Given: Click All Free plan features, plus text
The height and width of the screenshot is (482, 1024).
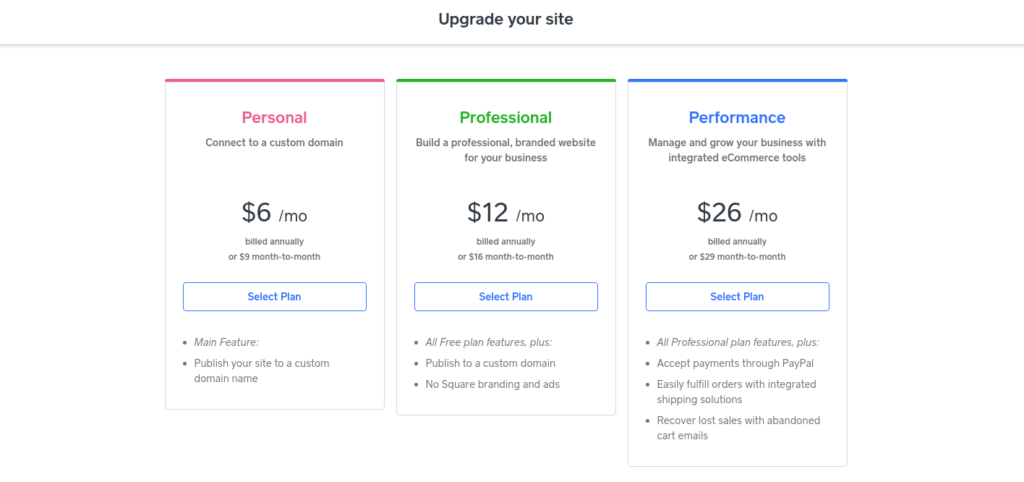Looking at the screenshot, I should pos(489,342).
